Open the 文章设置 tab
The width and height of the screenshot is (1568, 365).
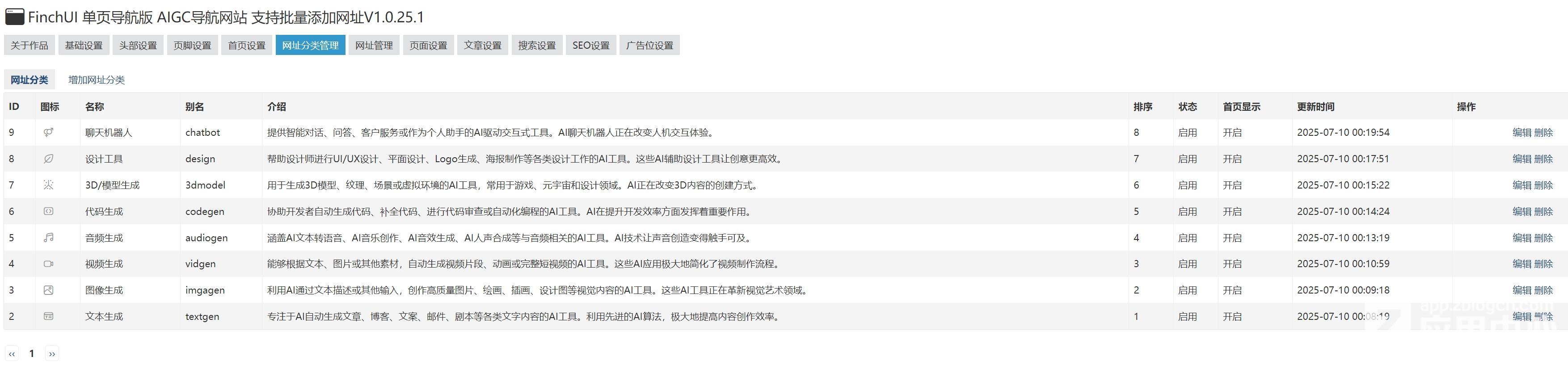coord(482,45)
